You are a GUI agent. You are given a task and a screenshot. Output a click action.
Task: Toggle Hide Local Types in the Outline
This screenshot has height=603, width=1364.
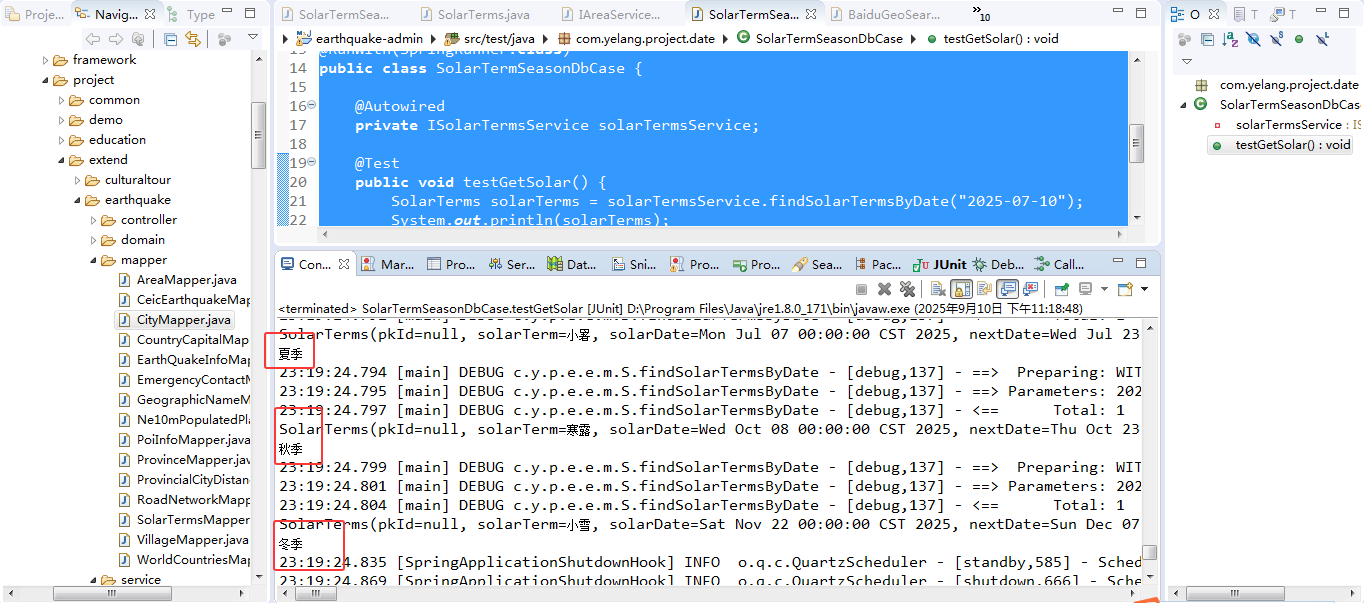point(1323,39)
